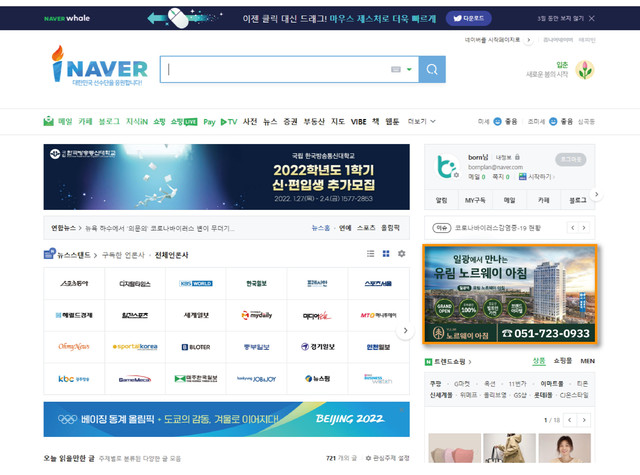
Task: Show previous issue headline arrow
Action: pos(573,228)
